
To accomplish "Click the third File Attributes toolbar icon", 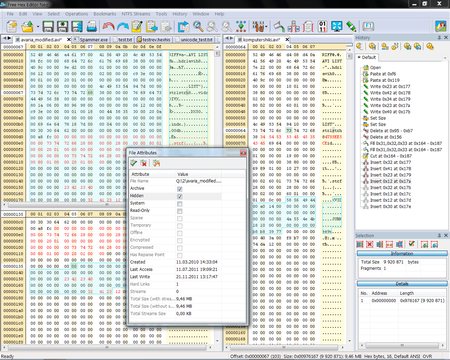I will coord(156,163).
